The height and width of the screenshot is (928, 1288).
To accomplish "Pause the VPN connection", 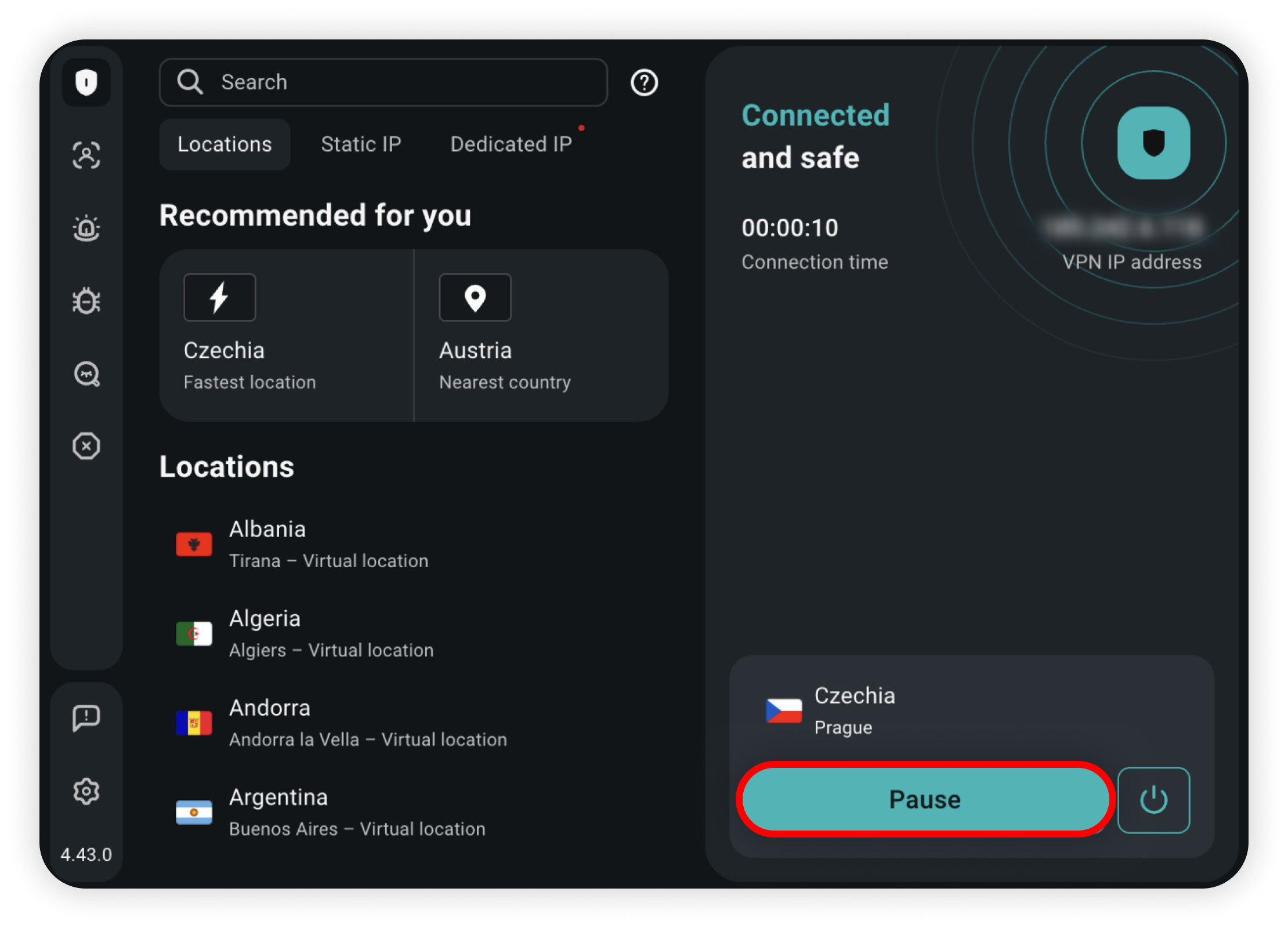I will pos(925,799).
